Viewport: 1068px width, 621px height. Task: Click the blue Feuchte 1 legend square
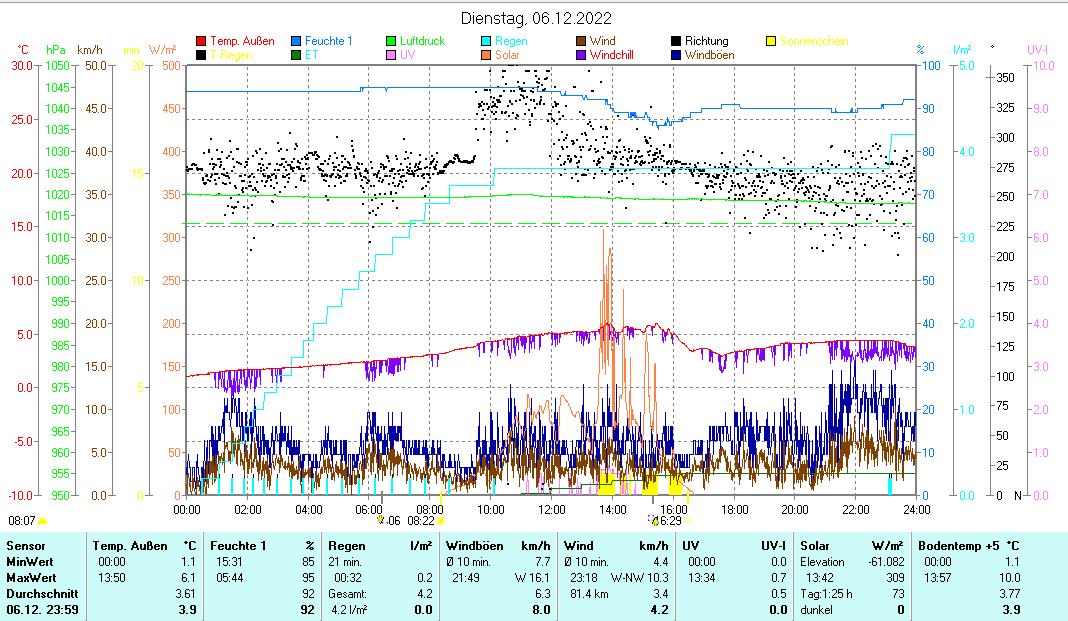click(x=296, y=42)
